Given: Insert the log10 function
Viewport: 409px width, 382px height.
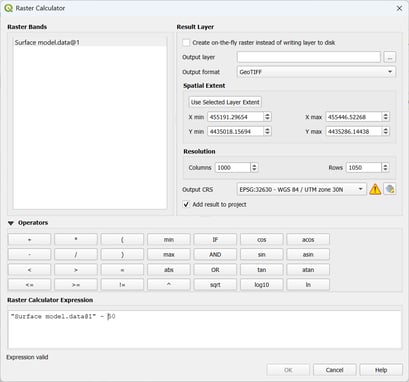Looking at the screenshot, I should point(262,285).
